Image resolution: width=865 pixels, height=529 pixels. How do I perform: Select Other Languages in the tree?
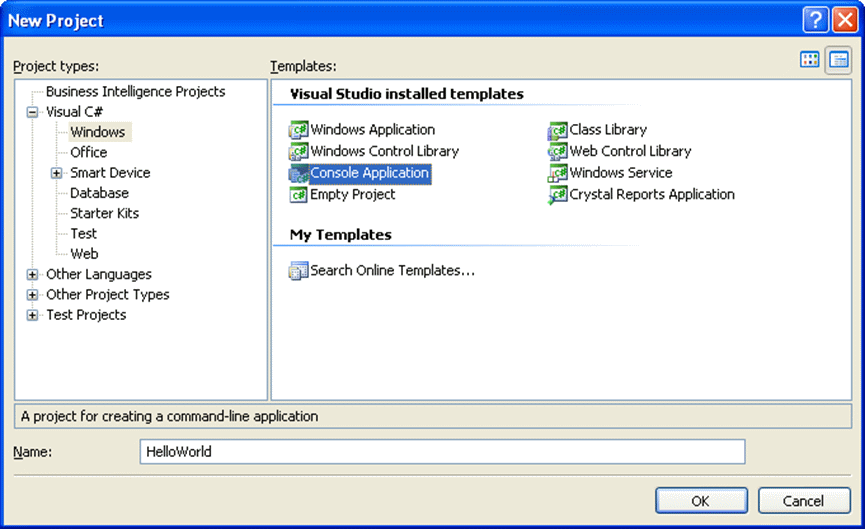tap(99, 275)
